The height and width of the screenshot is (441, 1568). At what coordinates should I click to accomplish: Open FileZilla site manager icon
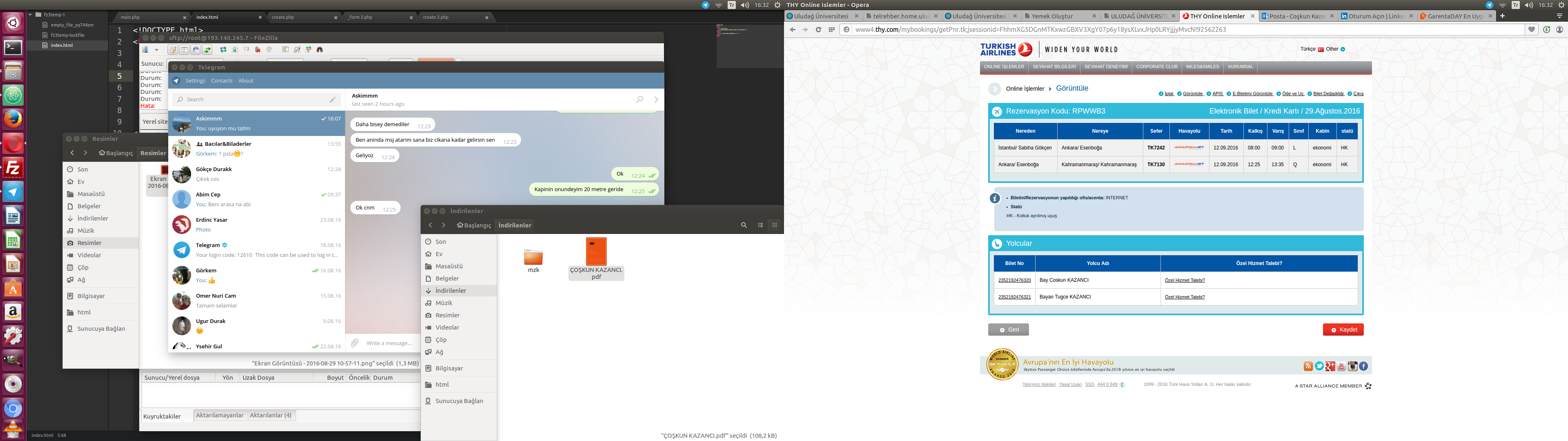[x=145, y=50]
